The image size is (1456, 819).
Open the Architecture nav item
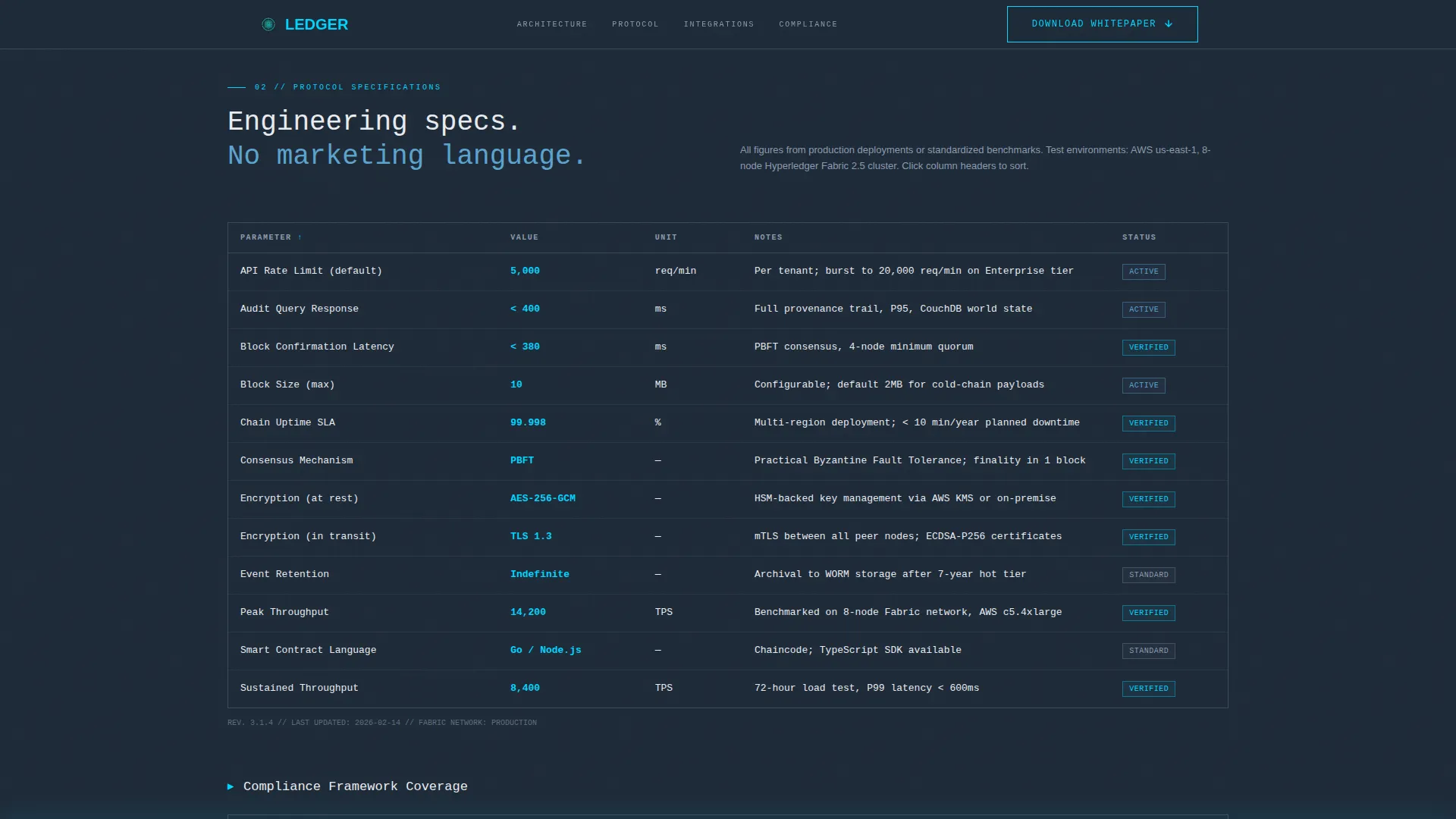552,24
